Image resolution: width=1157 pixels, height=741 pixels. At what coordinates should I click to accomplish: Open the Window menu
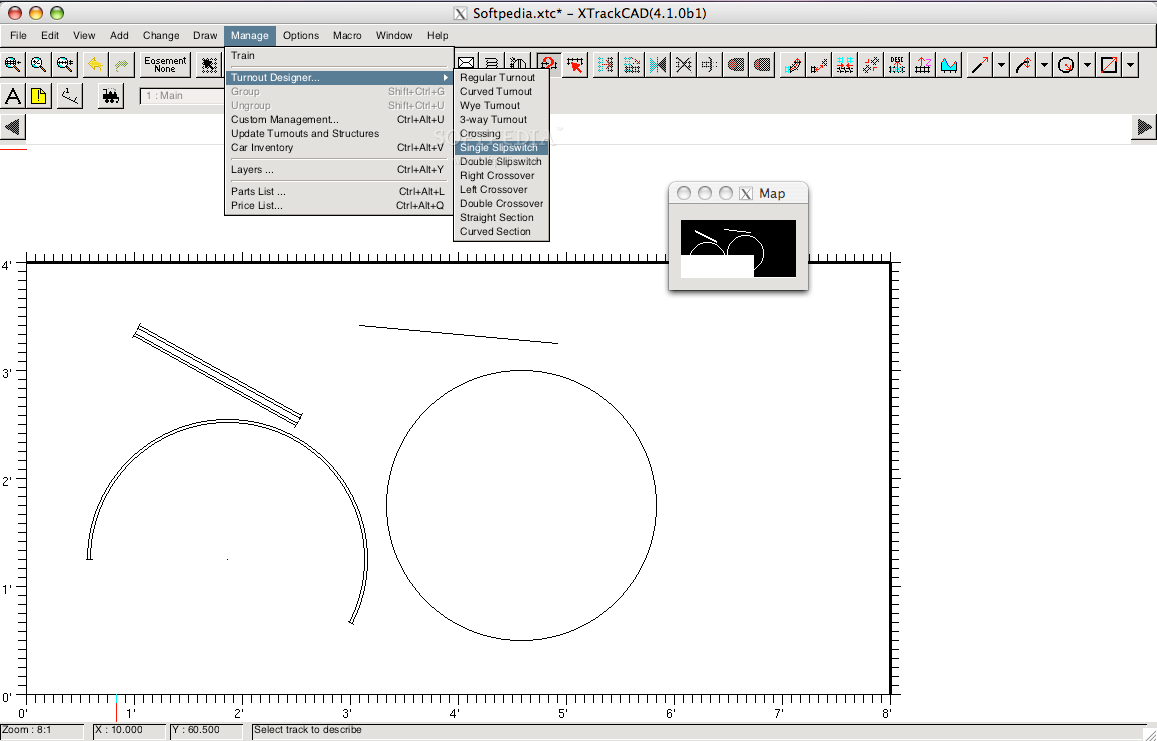pyautogui.click(x=394, y=35)
